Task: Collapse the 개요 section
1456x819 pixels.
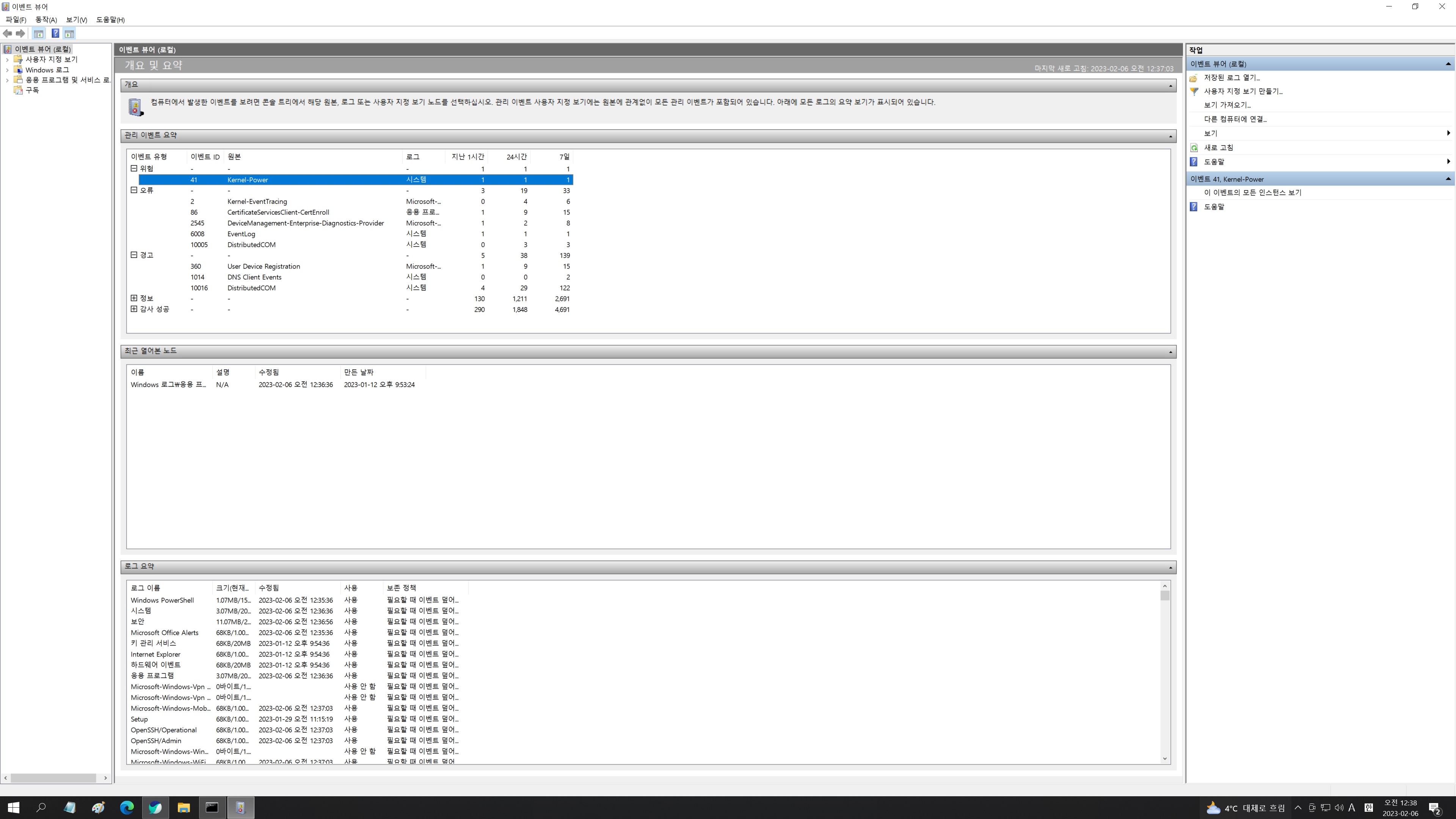Action: pos(1170,85)
